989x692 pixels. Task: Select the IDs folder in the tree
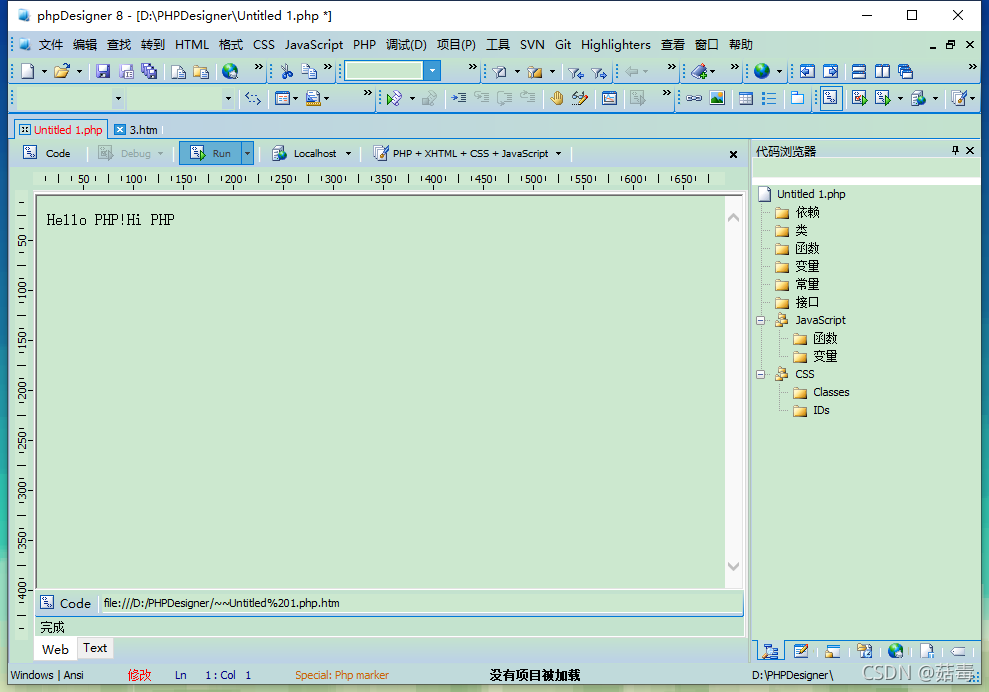pos(821,411)
